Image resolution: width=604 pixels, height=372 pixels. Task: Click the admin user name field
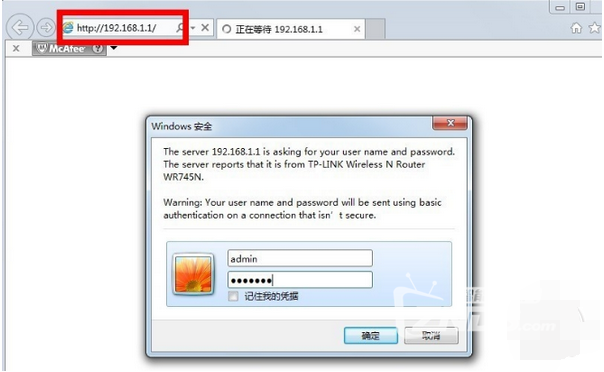[x=300, y=258]
